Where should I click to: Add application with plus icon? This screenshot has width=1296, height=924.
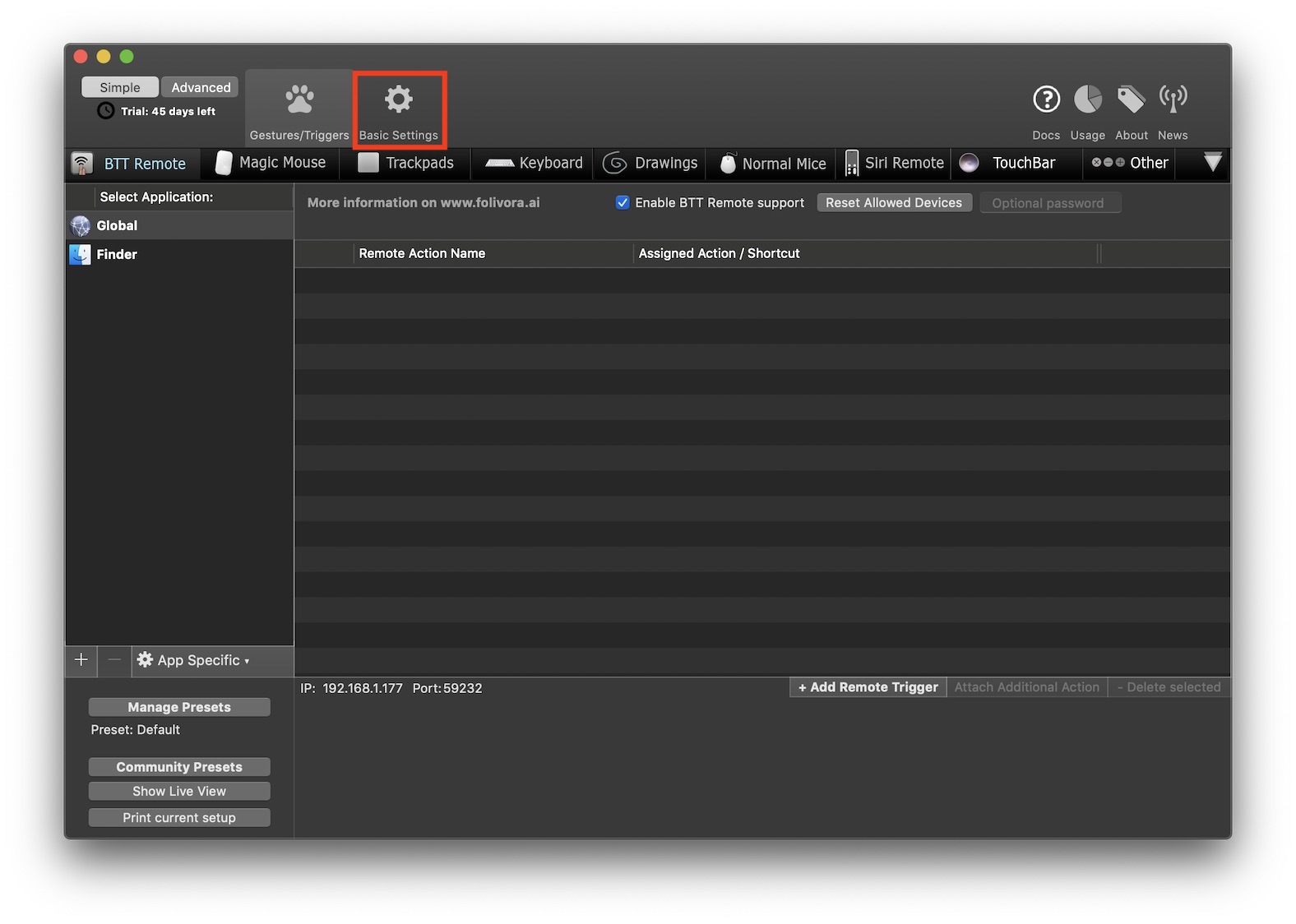pos(81,660)
